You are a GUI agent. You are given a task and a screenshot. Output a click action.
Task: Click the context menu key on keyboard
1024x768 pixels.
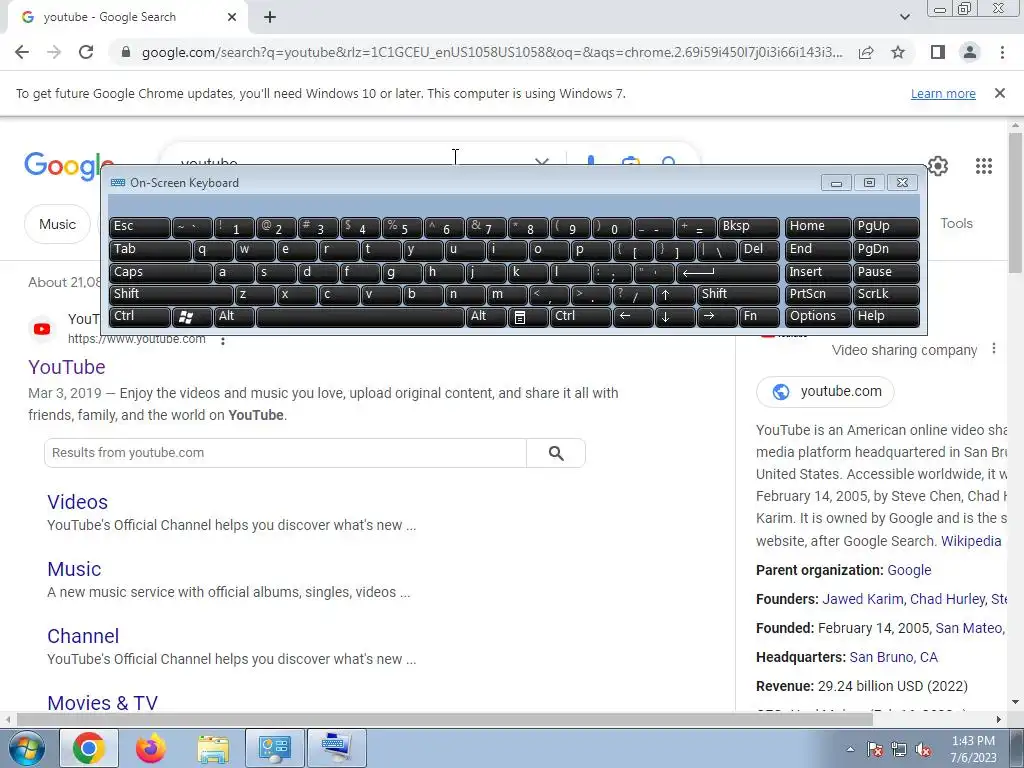pyautogui.click(x=528, y=316)
